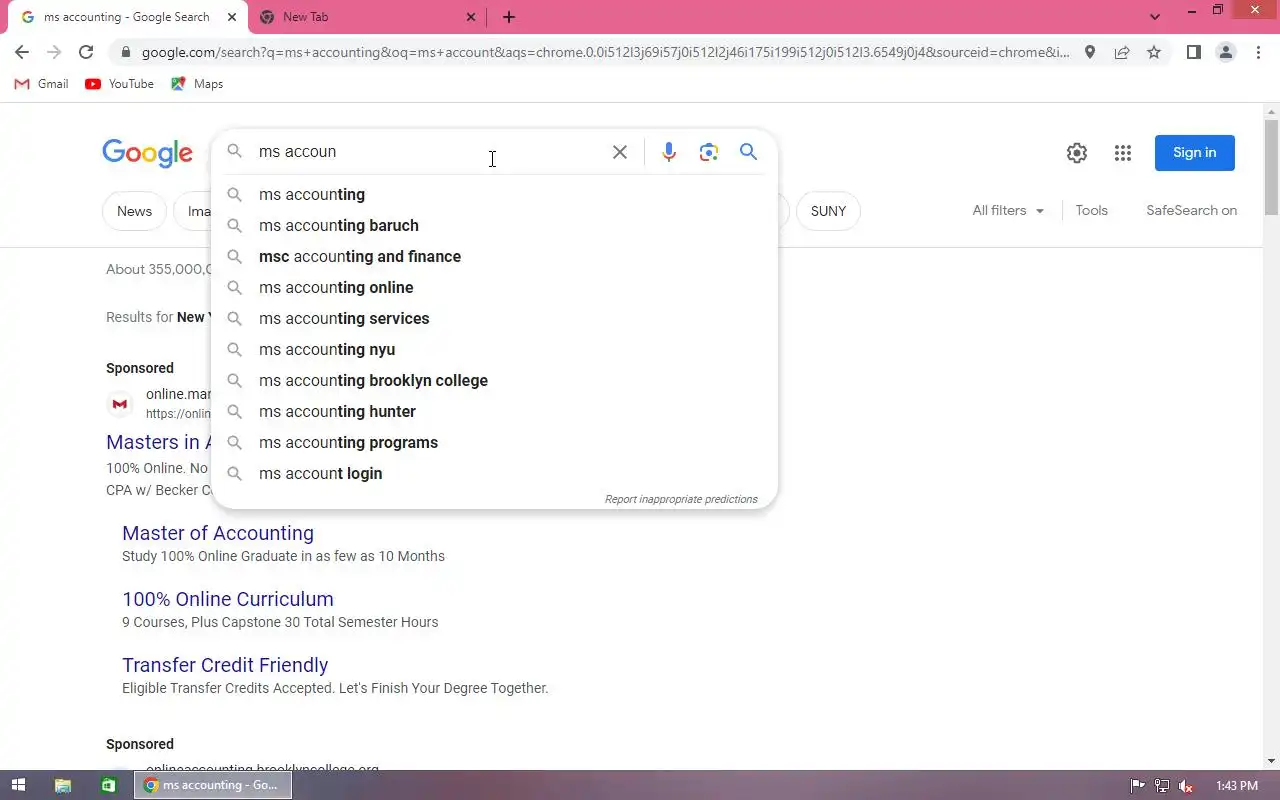This screenshot has height=800, width=1280.
Task: Open 100% Online Curriculum link
Action: click(228, 599)
